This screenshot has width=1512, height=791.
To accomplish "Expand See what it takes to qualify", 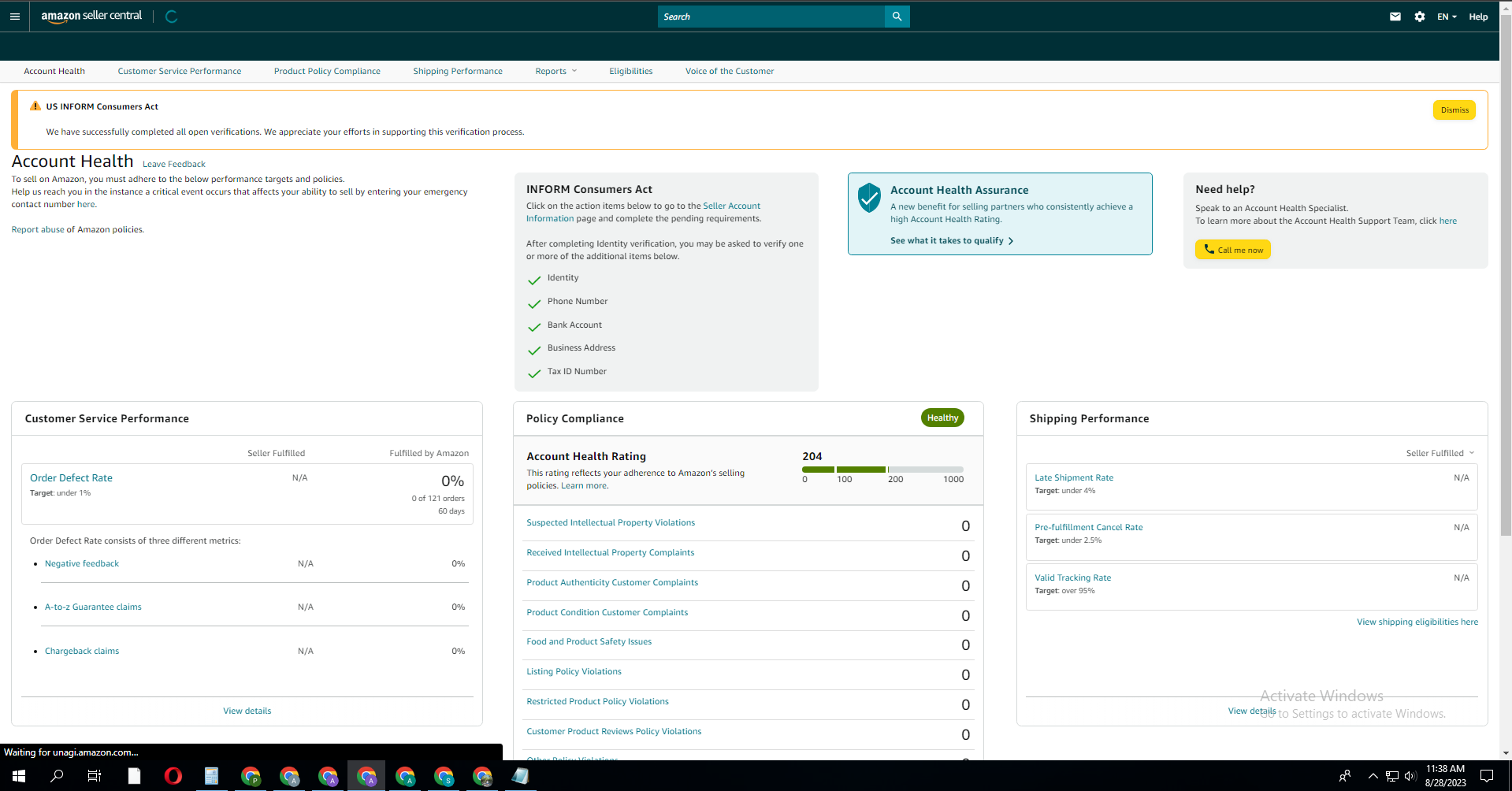I will (952, 240).
